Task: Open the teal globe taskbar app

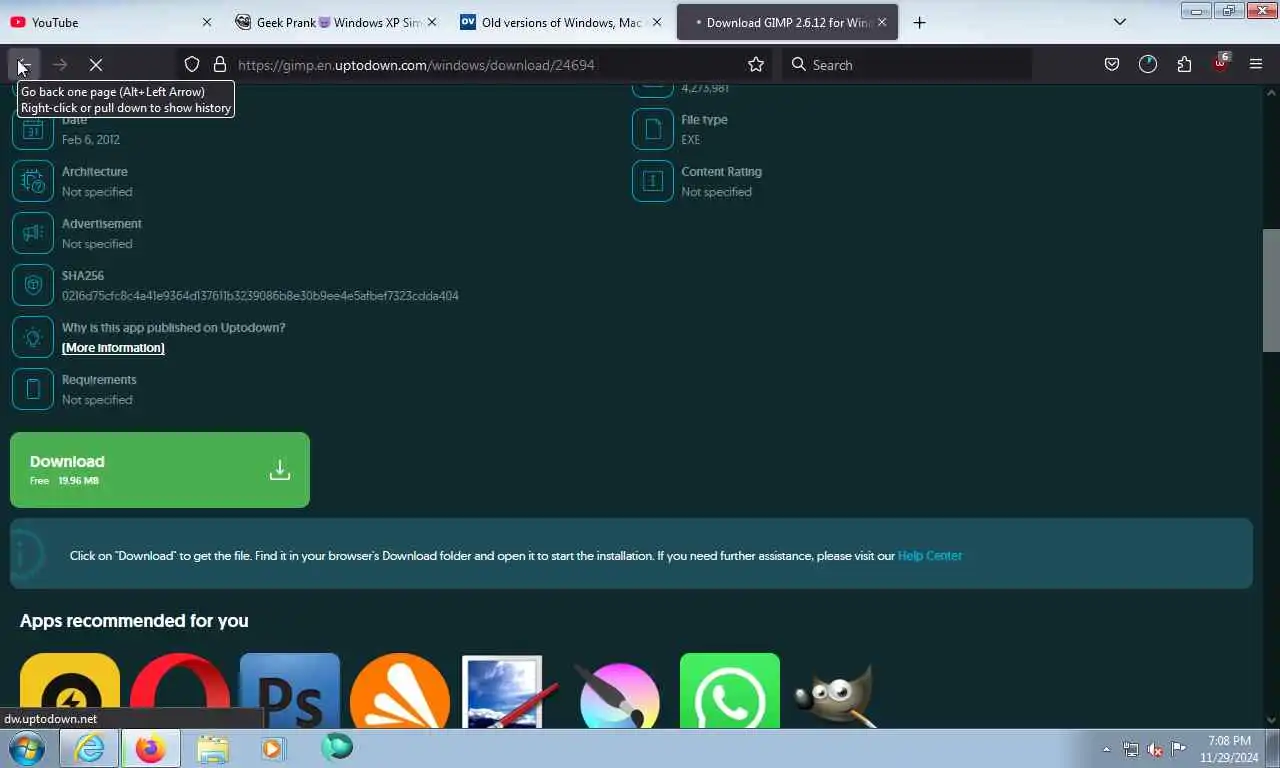Action: coord(337,747)
